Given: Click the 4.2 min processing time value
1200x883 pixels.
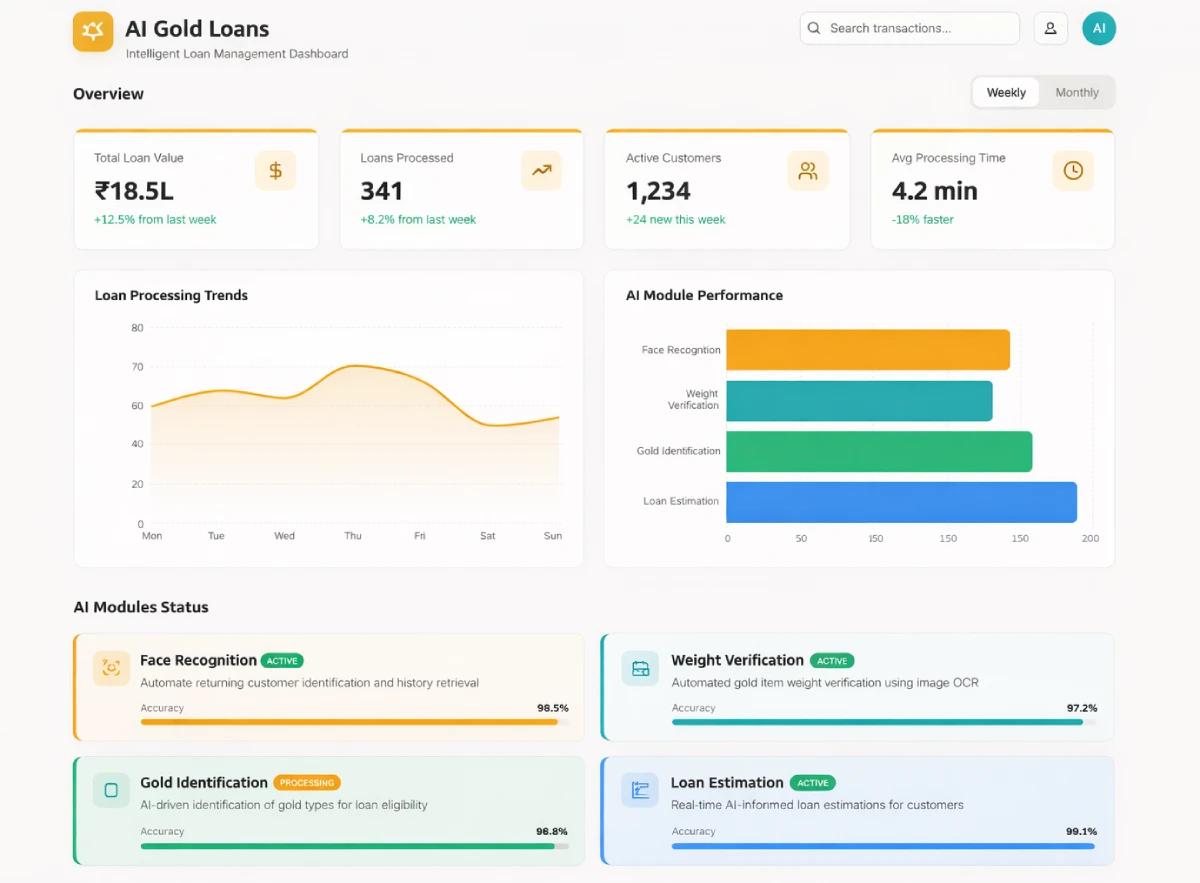Looking at the screenshot, I should point(935,191).
